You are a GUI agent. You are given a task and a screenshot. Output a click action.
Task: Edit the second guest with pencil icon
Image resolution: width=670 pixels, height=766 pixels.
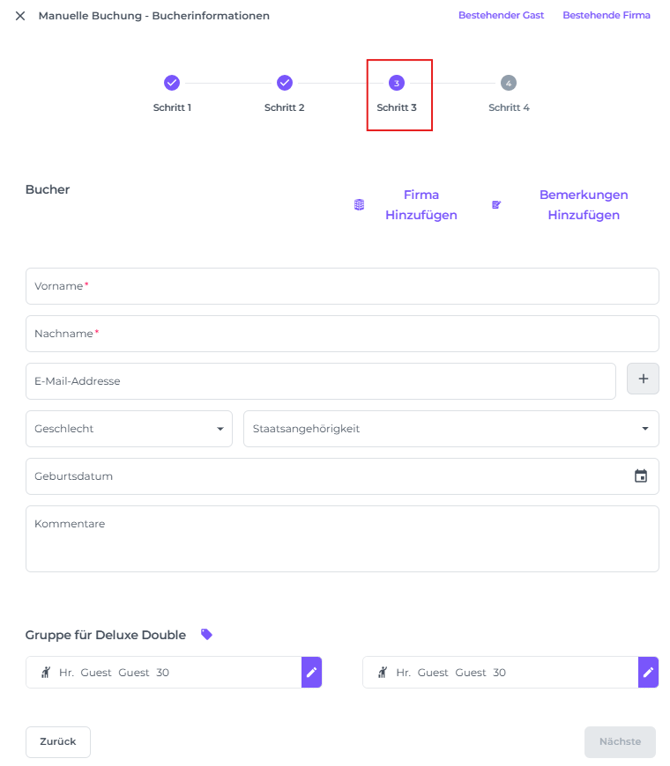pos(649,672)
